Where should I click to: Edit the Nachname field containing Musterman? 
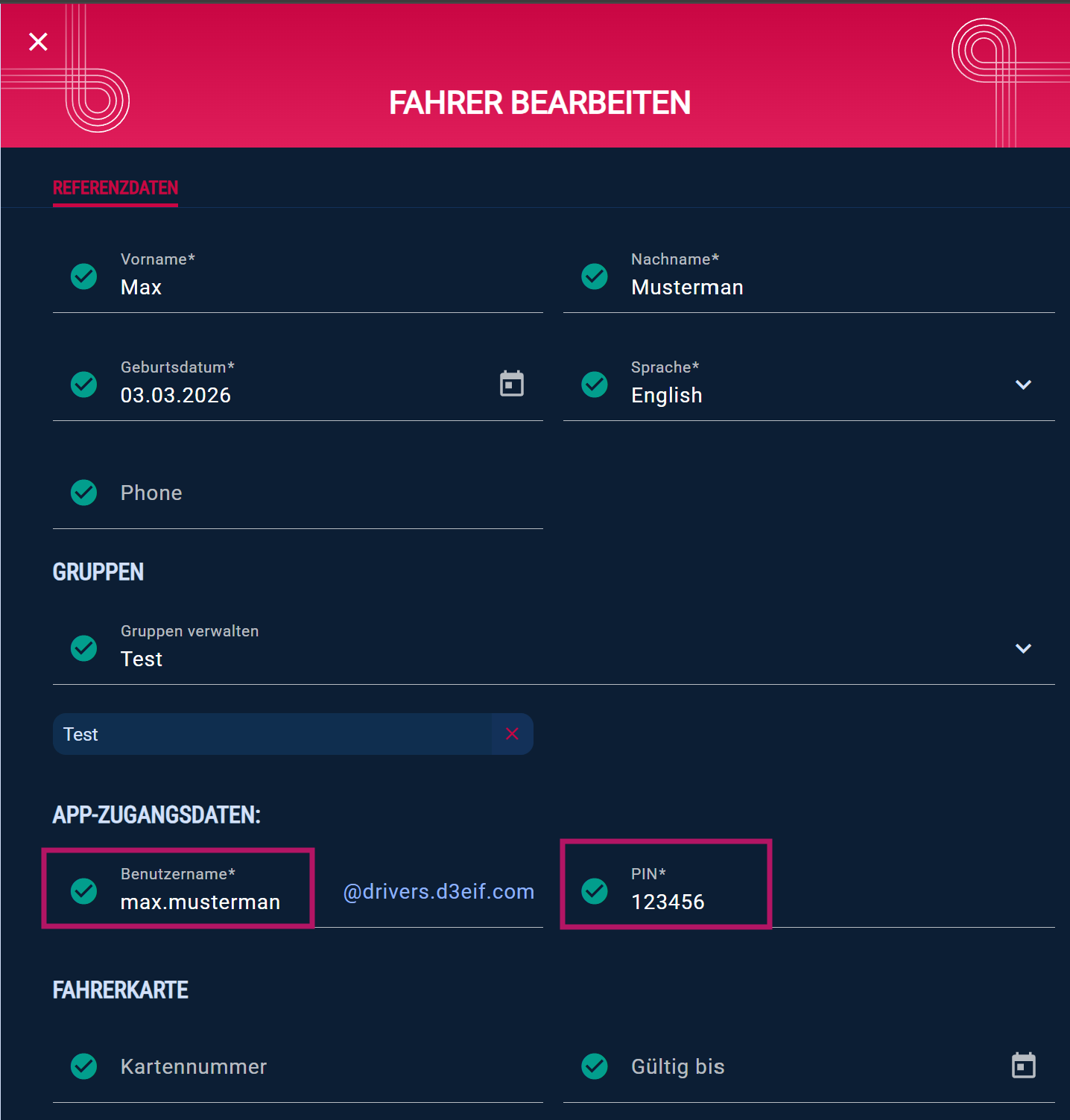point(809,276)
